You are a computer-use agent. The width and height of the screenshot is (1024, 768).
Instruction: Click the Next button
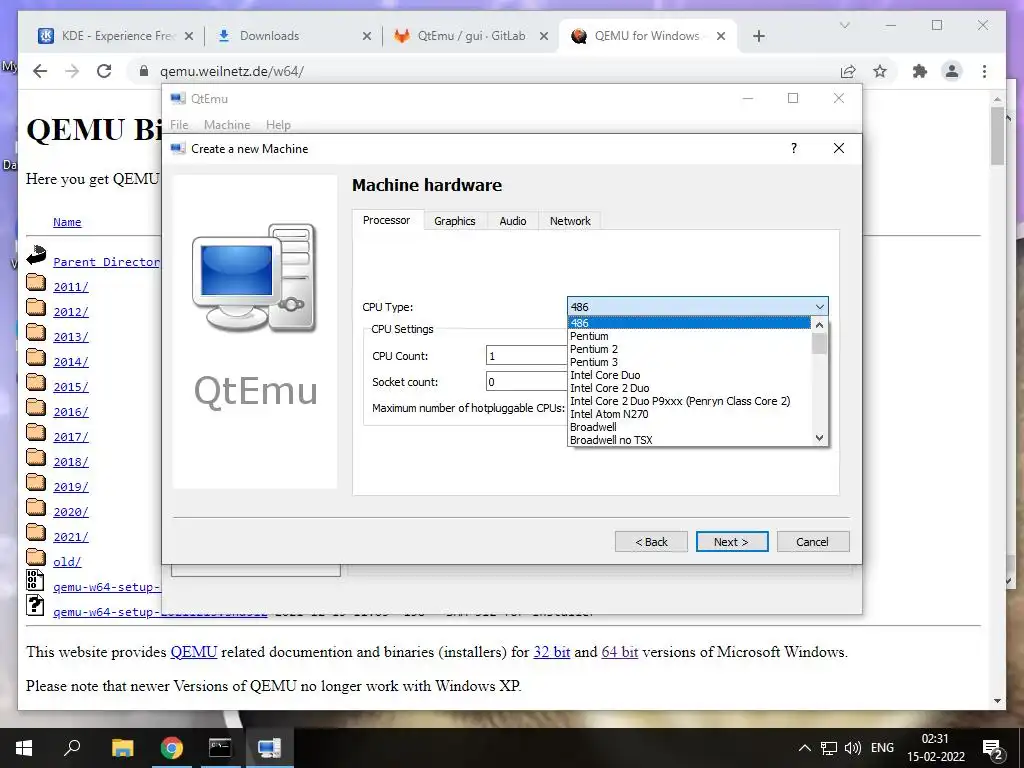pos(731,541)
